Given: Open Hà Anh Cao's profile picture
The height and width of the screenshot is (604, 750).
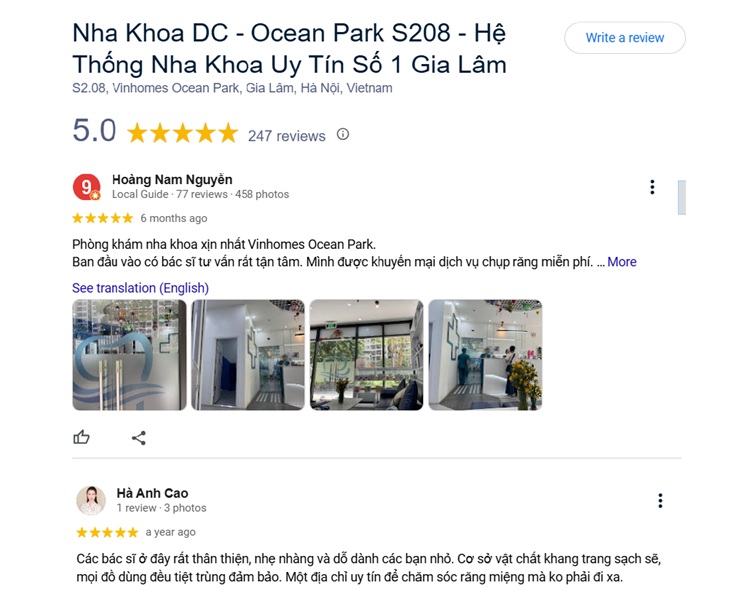Looking at the screenshot, I should pyautogui.click(x=91, y=500).
